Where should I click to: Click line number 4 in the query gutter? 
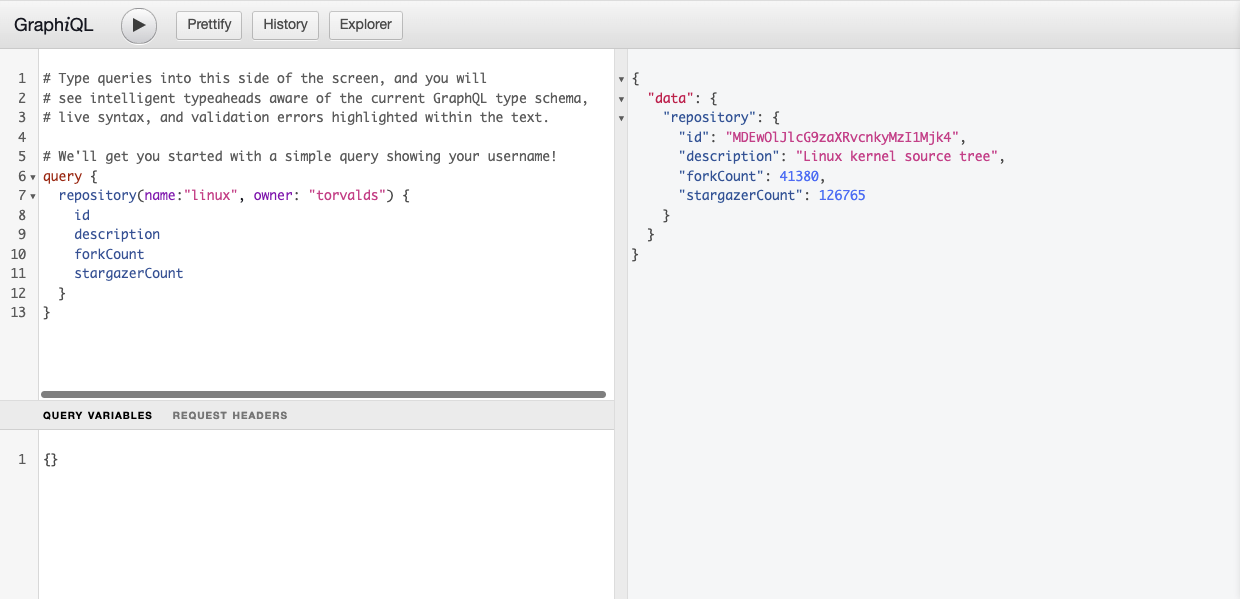tap(22, 137)
